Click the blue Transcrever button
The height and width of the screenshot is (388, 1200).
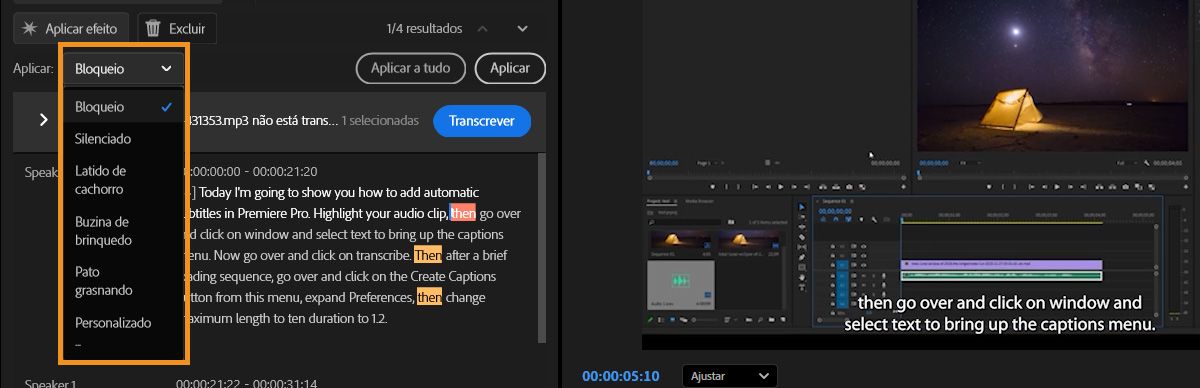point(482,121)
